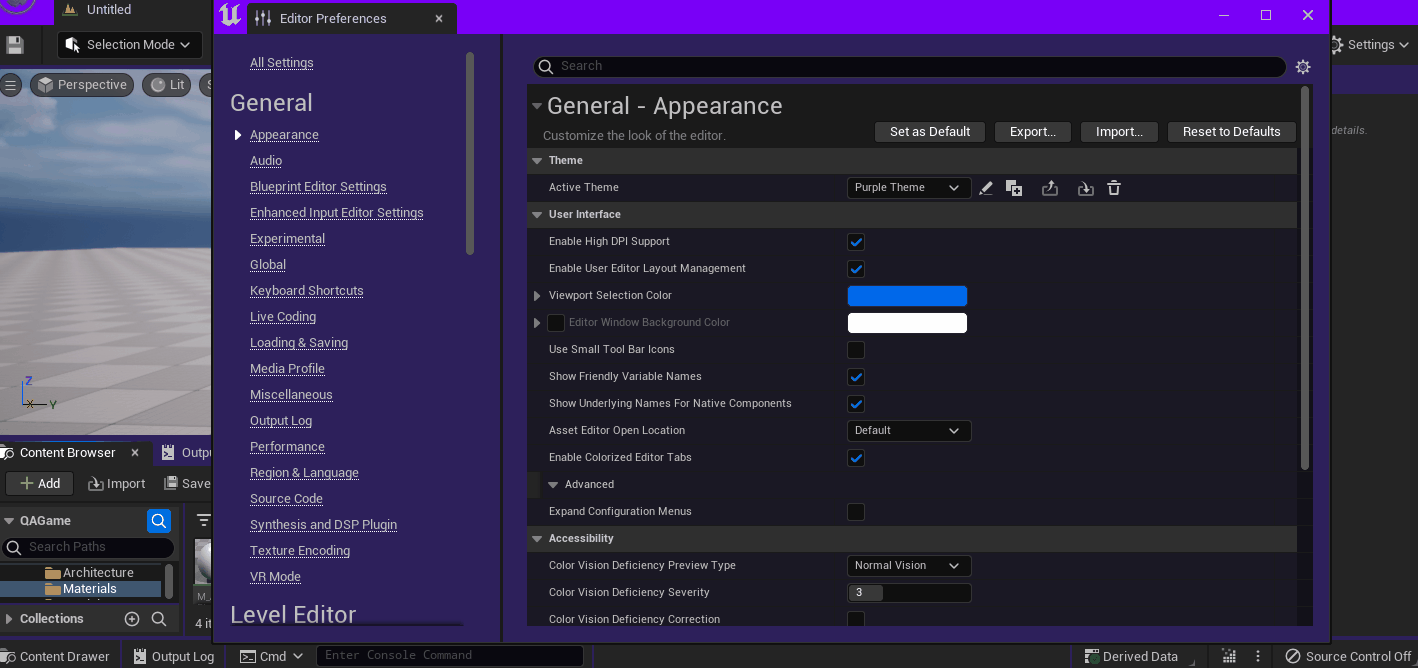Open the settings gear beside preferences search
Viewport: 1418px width, 668px height.
[x=1302, y=66]
